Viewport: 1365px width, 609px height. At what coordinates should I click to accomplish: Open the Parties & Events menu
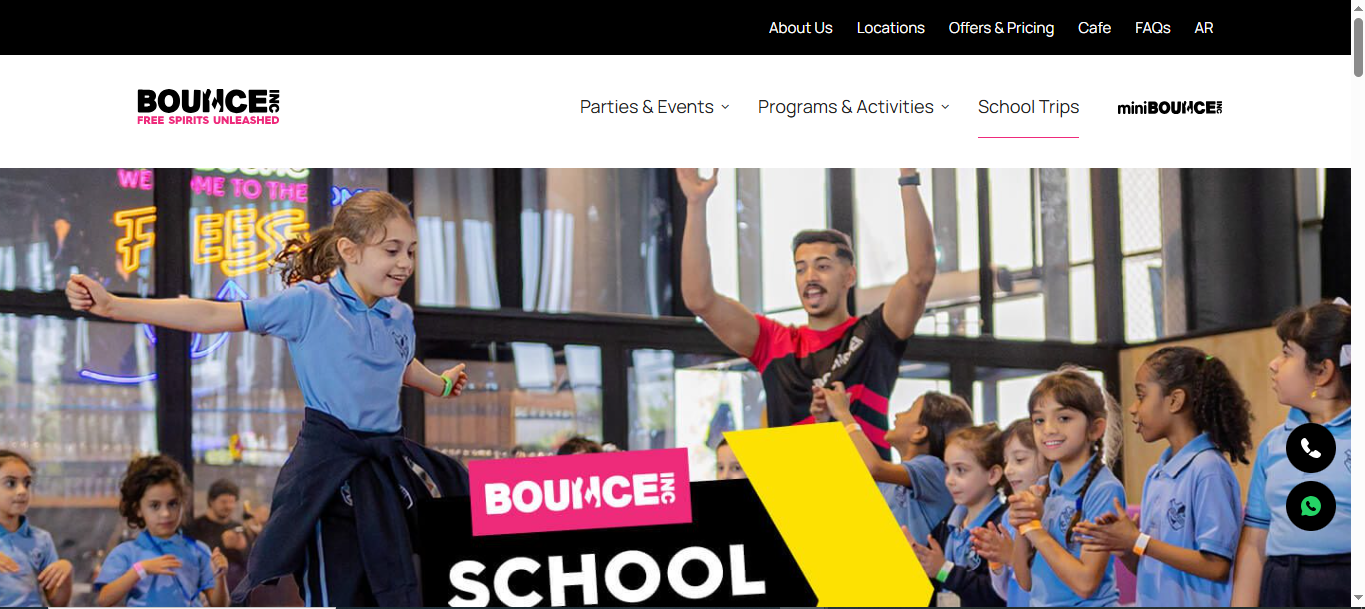647,107
